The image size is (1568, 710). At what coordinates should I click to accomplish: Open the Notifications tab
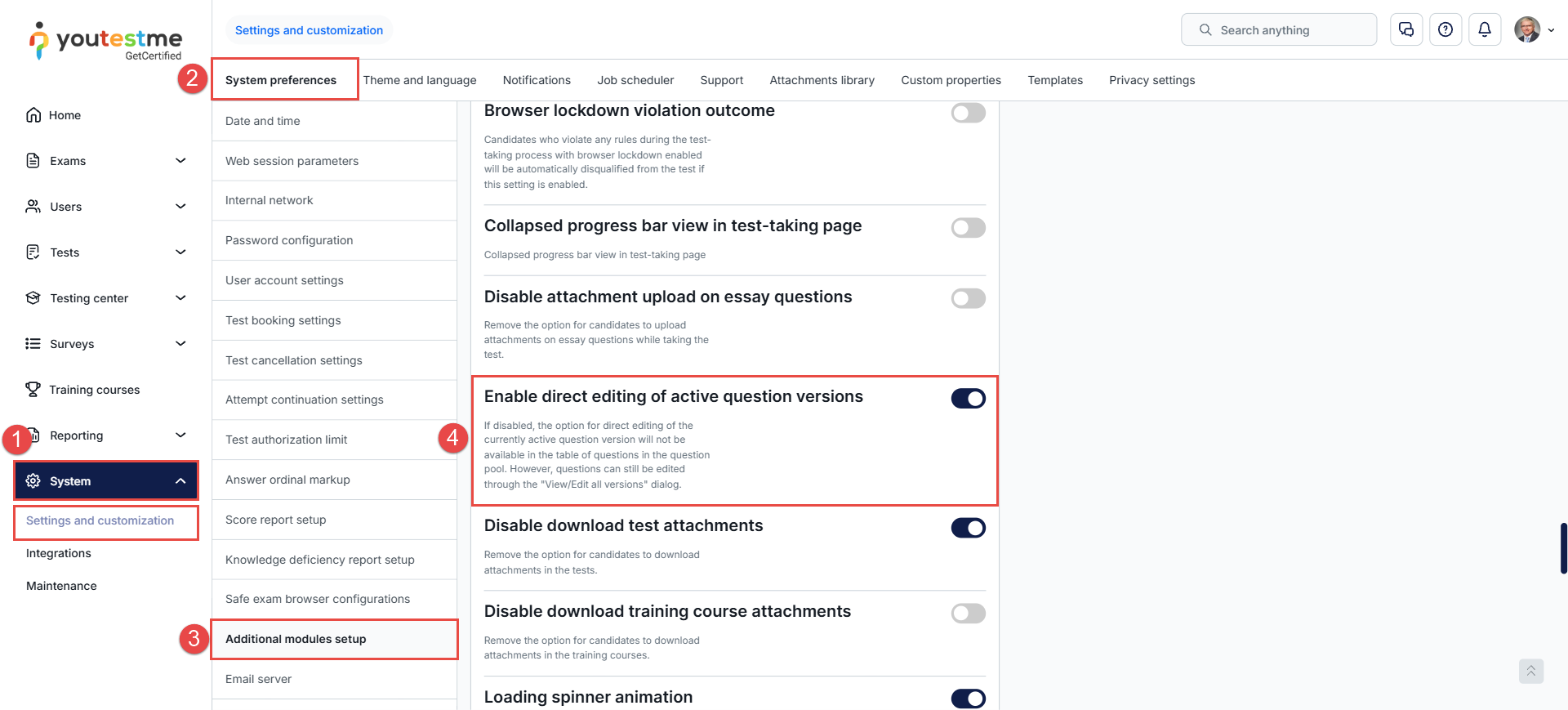(x=537, y=80)
